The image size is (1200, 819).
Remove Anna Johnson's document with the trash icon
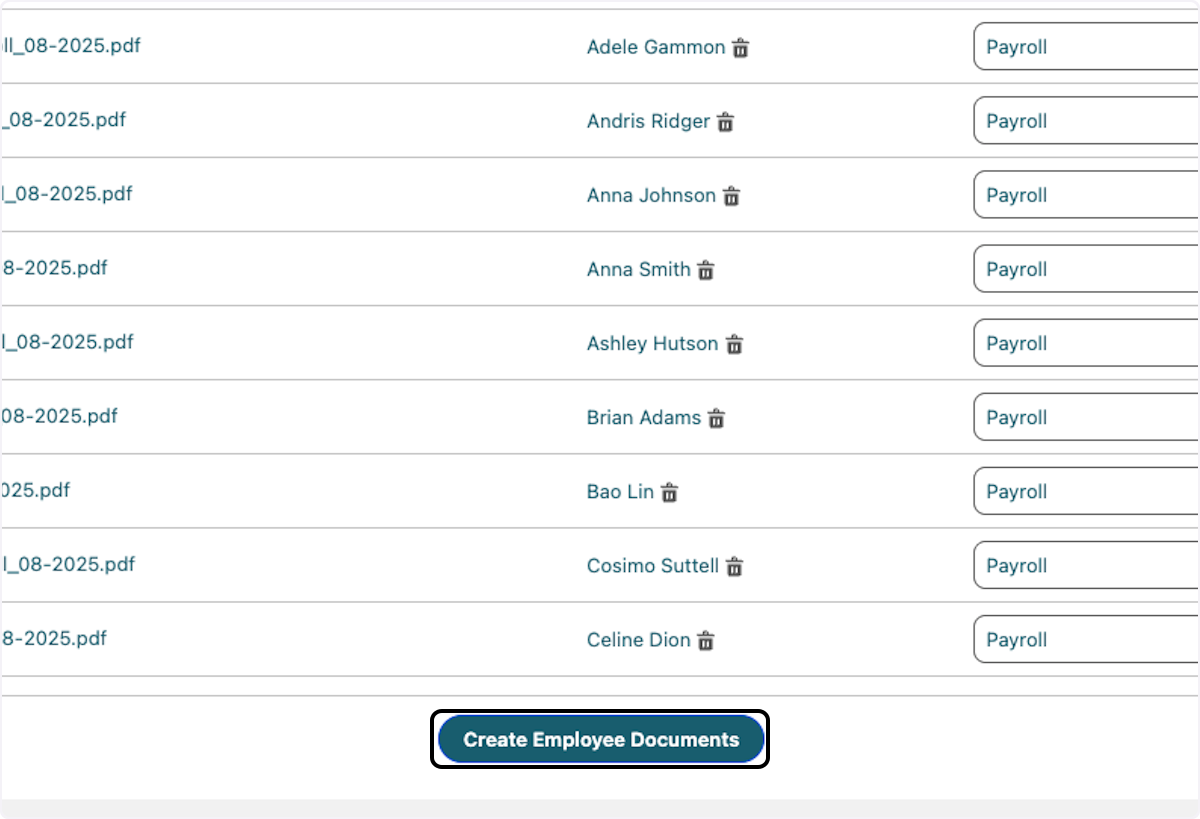click(730, 196)
